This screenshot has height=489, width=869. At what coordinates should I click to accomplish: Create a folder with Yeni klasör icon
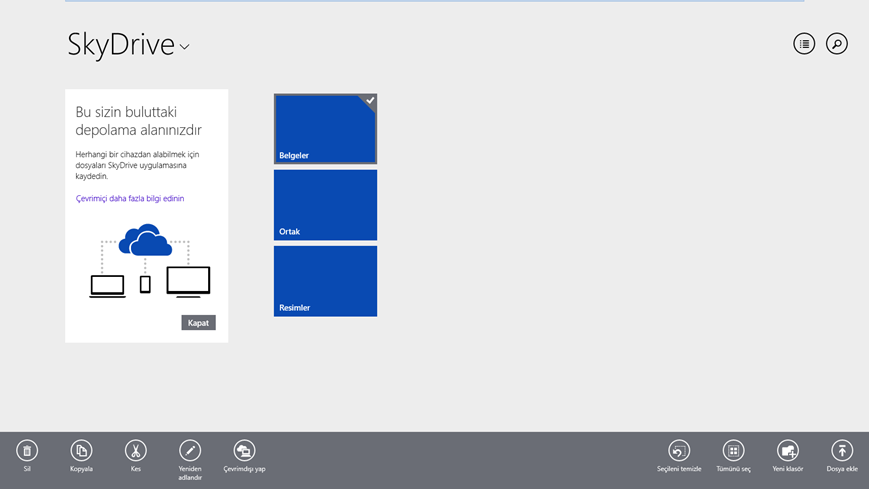point(788,451)
